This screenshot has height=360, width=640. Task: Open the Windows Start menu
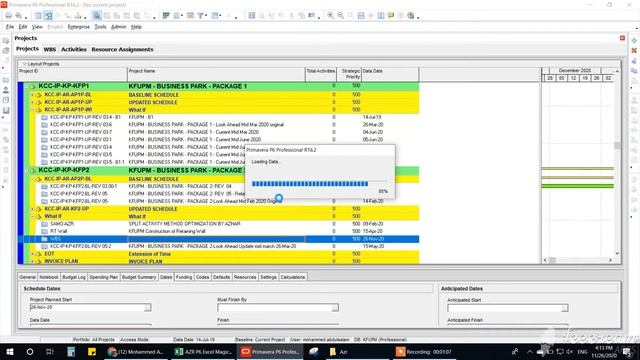[x=10, y=351]
